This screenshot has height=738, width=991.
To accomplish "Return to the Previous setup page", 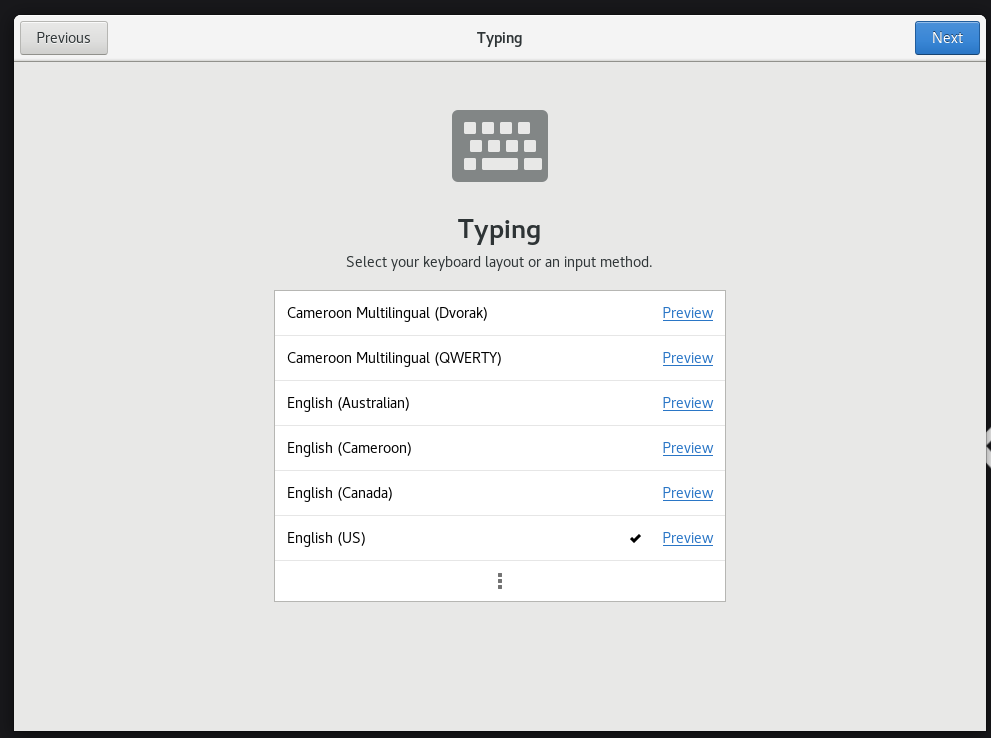I will pos(64,38).
